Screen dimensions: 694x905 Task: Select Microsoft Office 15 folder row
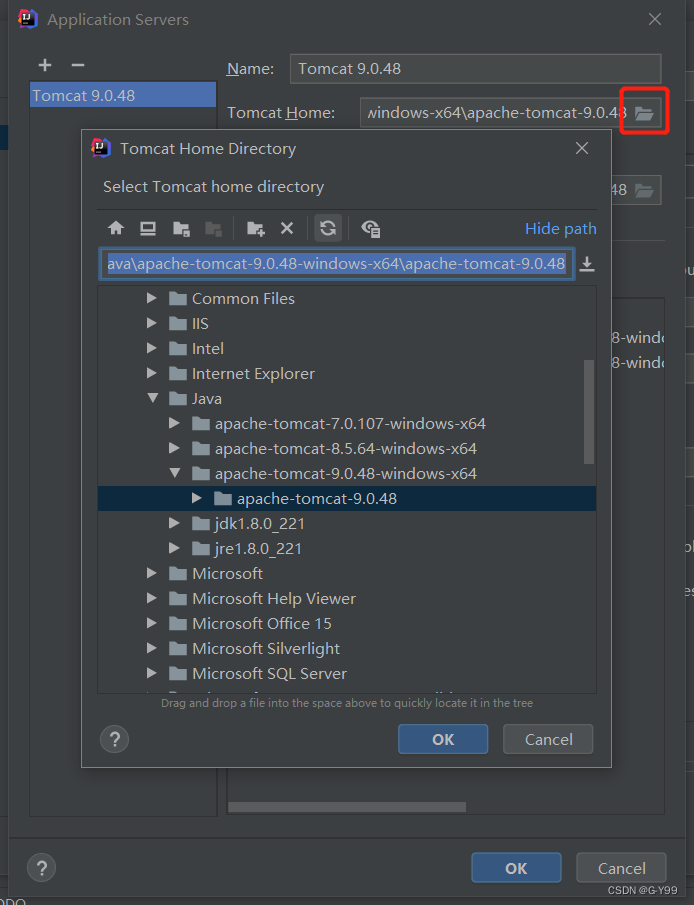347,623
